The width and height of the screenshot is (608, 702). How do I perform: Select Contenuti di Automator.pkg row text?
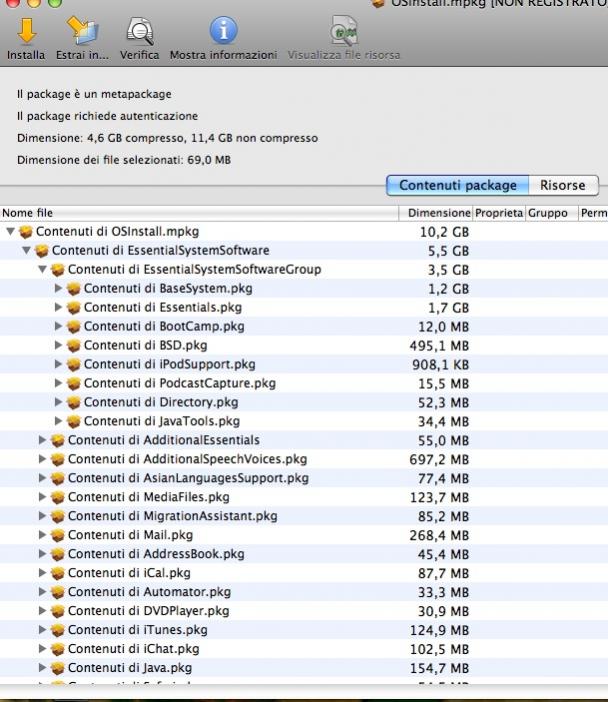(149, 592)
